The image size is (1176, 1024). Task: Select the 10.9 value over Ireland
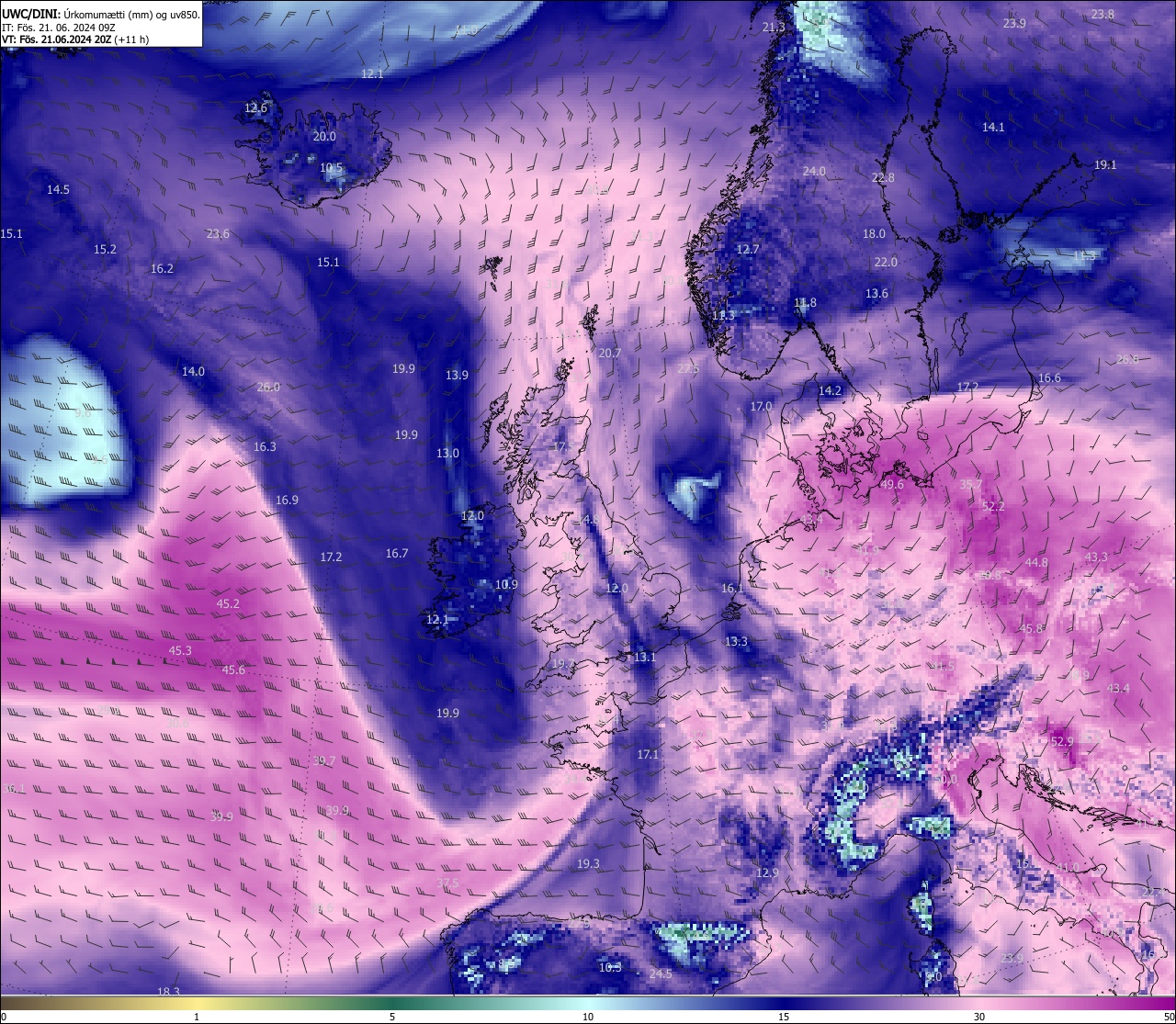506,585
